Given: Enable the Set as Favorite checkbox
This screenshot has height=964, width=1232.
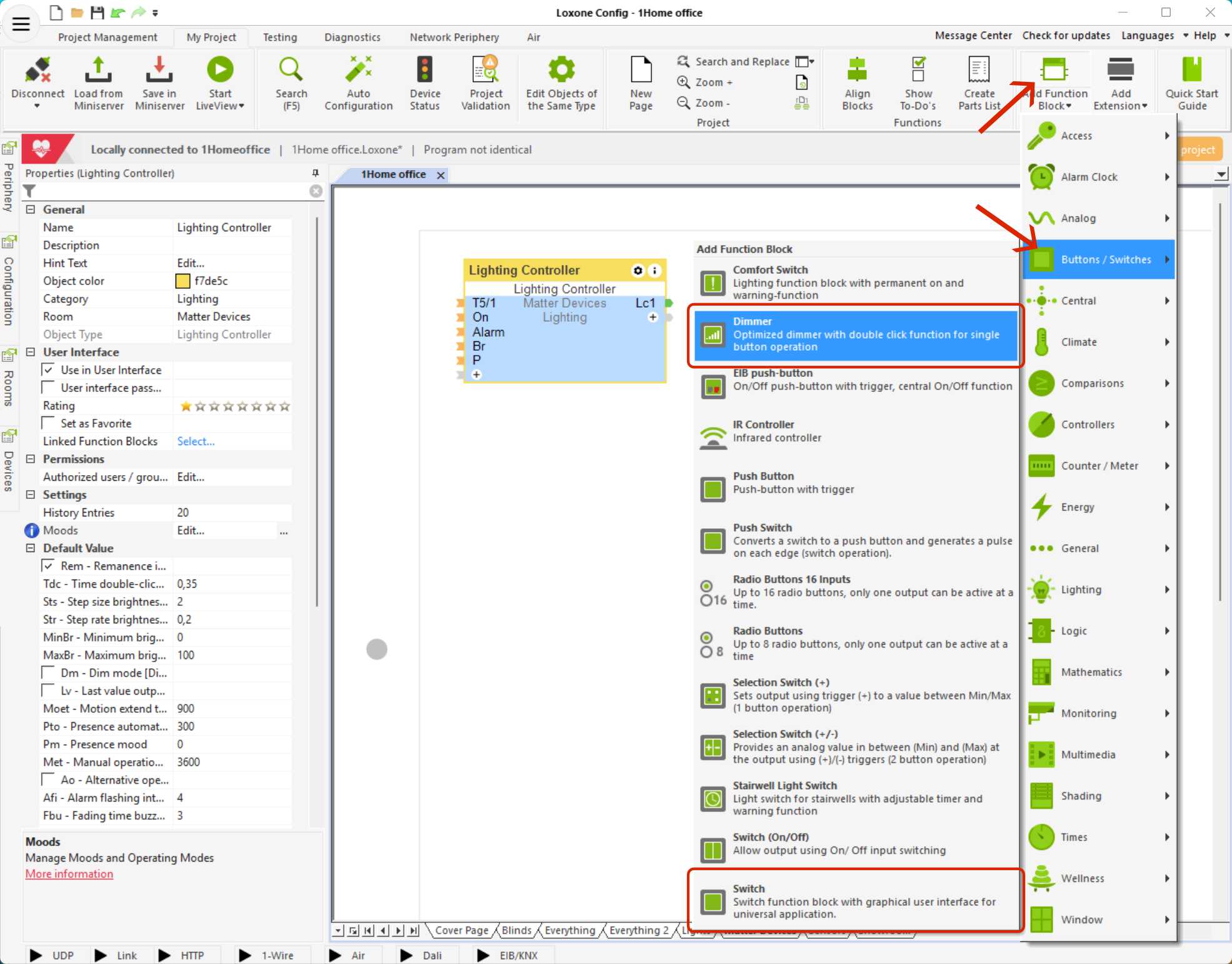Looking at the screenshot, I should tap(49, 423).
